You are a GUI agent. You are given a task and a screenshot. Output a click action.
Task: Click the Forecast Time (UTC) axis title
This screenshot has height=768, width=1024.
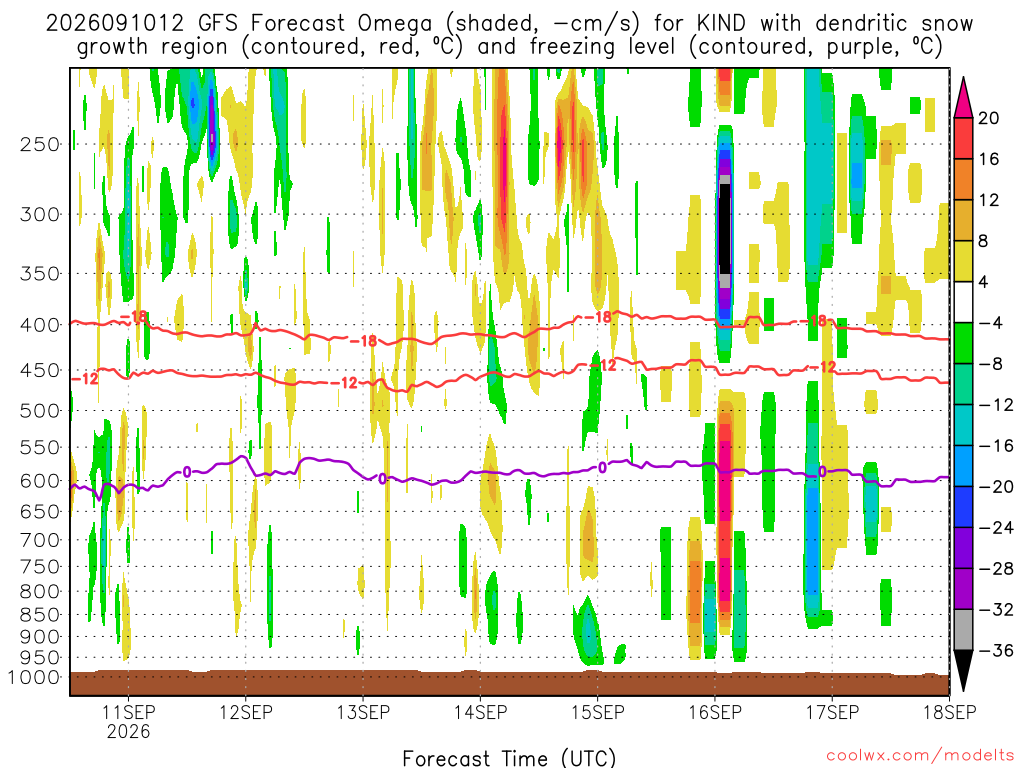click(509, 758)
